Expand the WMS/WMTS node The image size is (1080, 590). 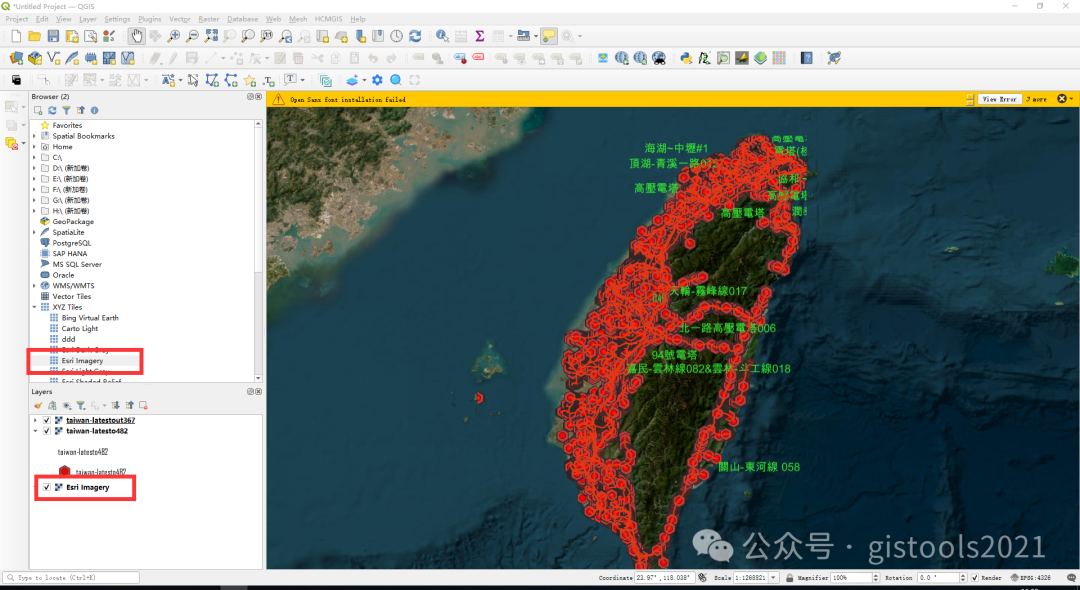pos(34,286)
